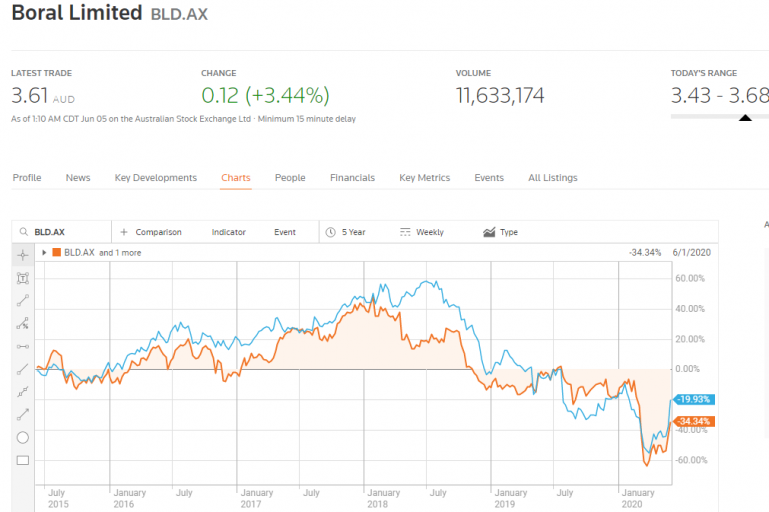Viewport: 769px width, 512px height.
Task: Open the chart Type dropdown
Action: tap(500, 232)
